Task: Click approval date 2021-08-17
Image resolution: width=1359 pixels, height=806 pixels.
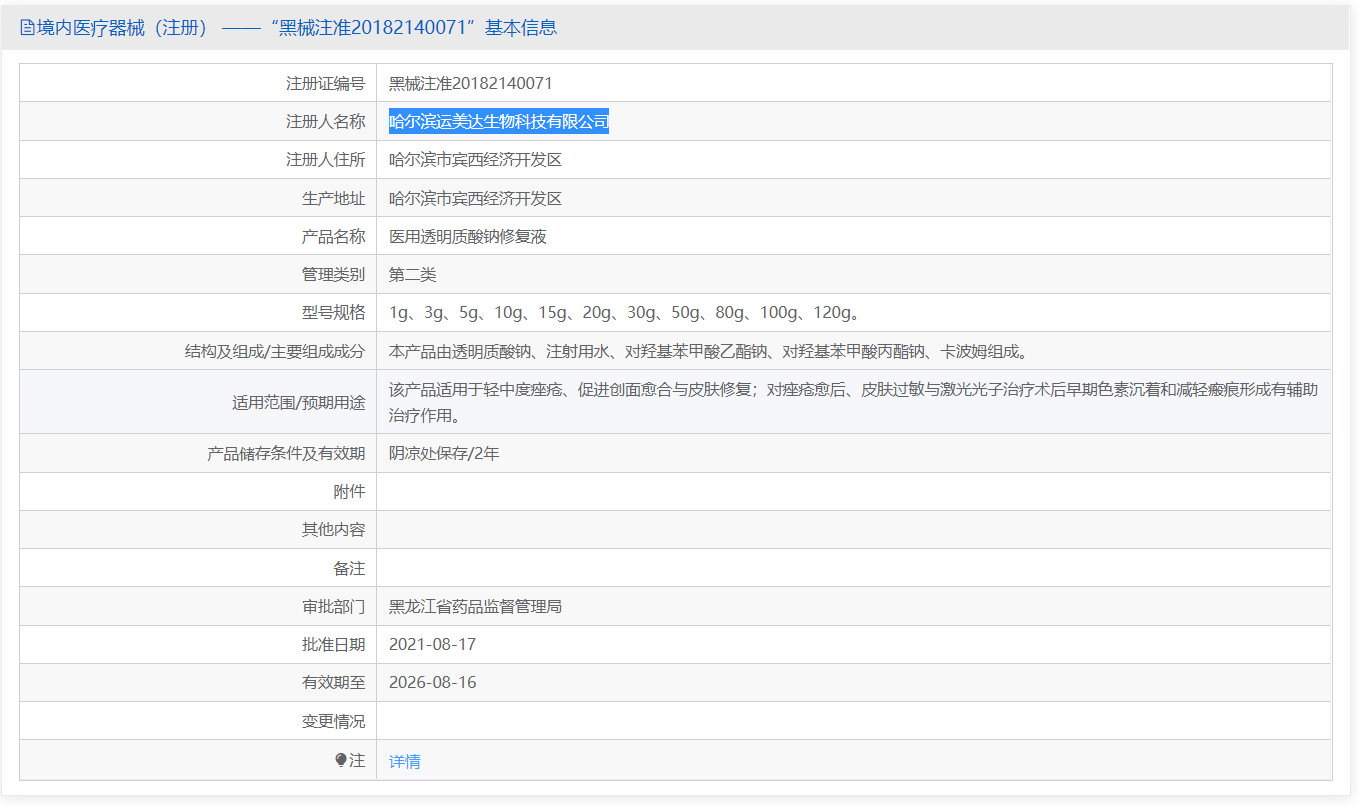Action: tap(433, 645)
